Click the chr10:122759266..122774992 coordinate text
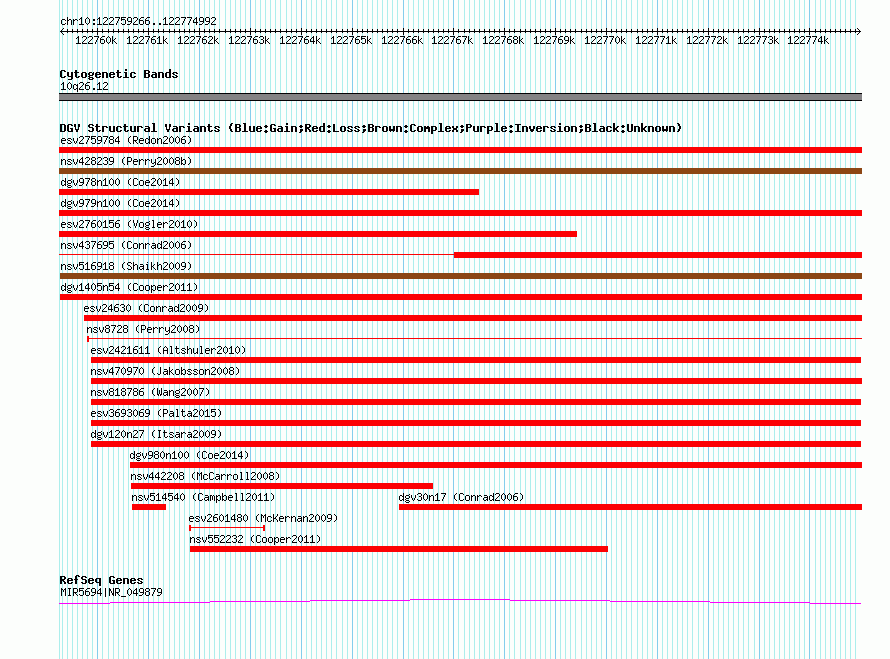 (138, 21)
